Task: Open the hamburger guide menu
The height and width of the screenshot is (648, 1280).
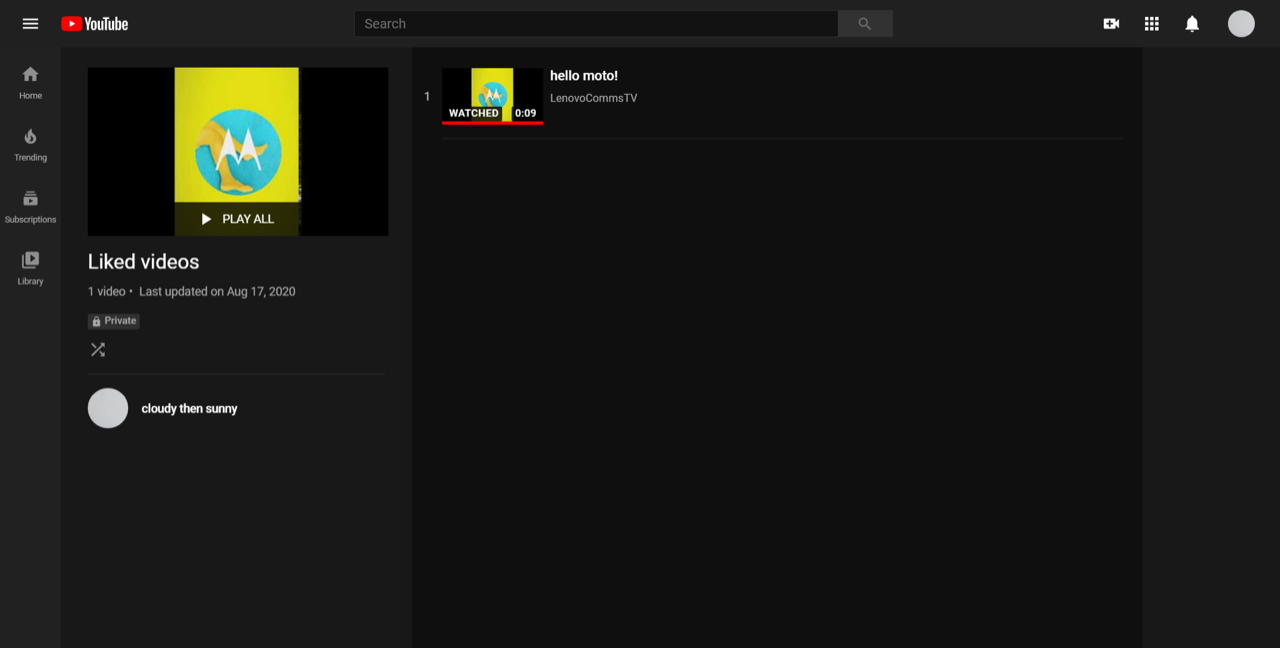Action: click(x=30, y=24)
